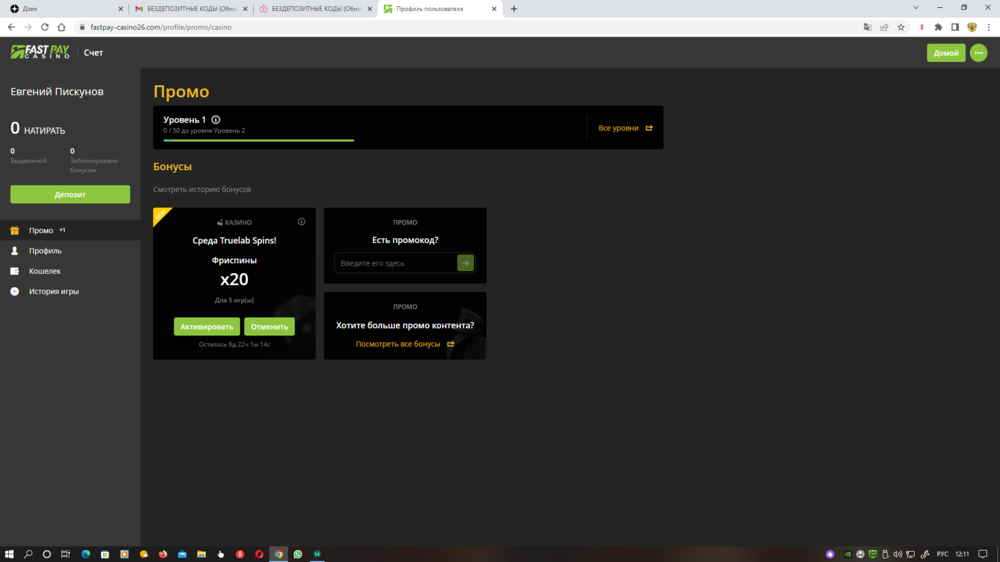Screen dimensions: 1000x562
Task: Open the three-dots menu beside Домой
Action: [x=978, y=53]
